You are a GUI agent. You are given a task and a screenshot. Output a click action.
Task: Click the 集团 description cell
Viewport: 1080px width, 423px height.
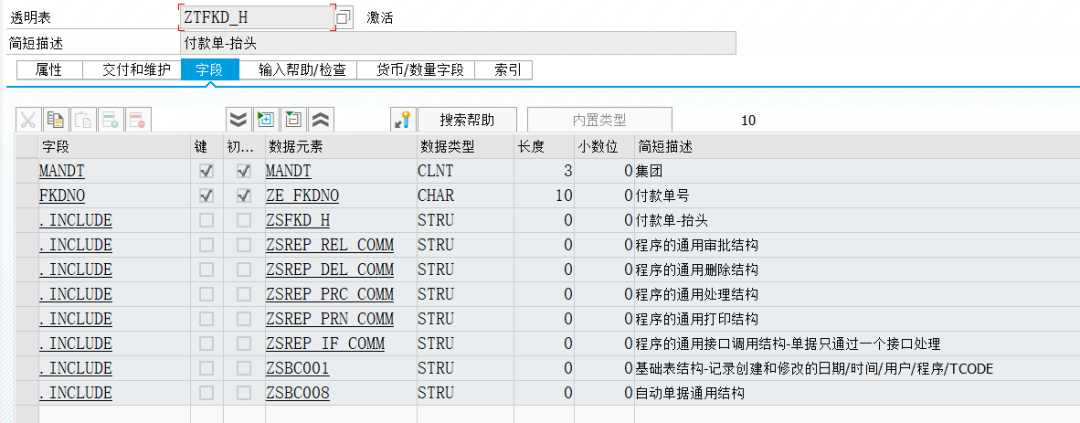857,171
